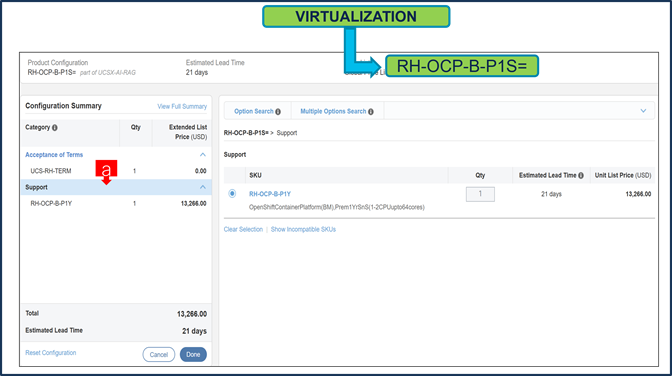This screenshot has height=376, width=672.
Task: Select the UCS-RH-TERM summary row
Action: coord(116,171)
